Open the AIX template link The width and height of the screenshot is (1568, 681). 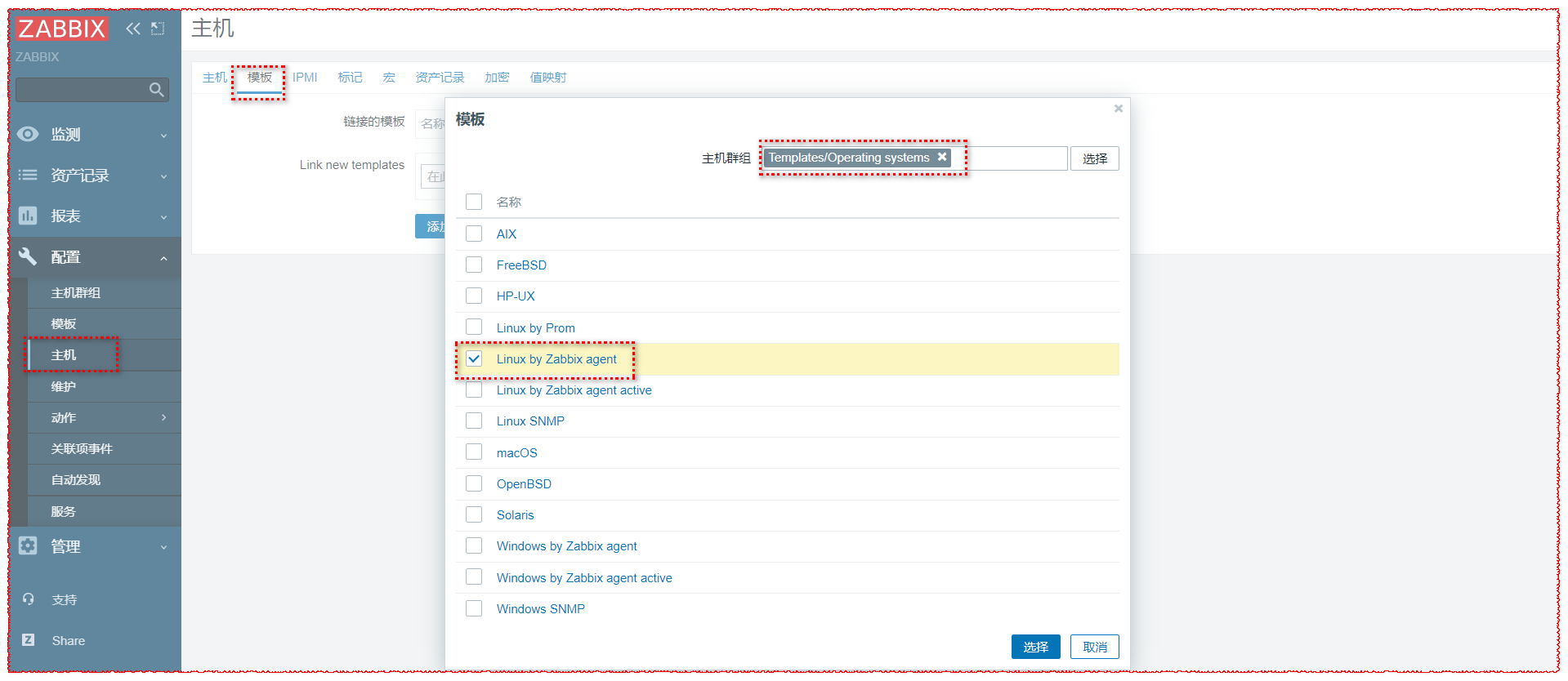[x=507, y=234]
